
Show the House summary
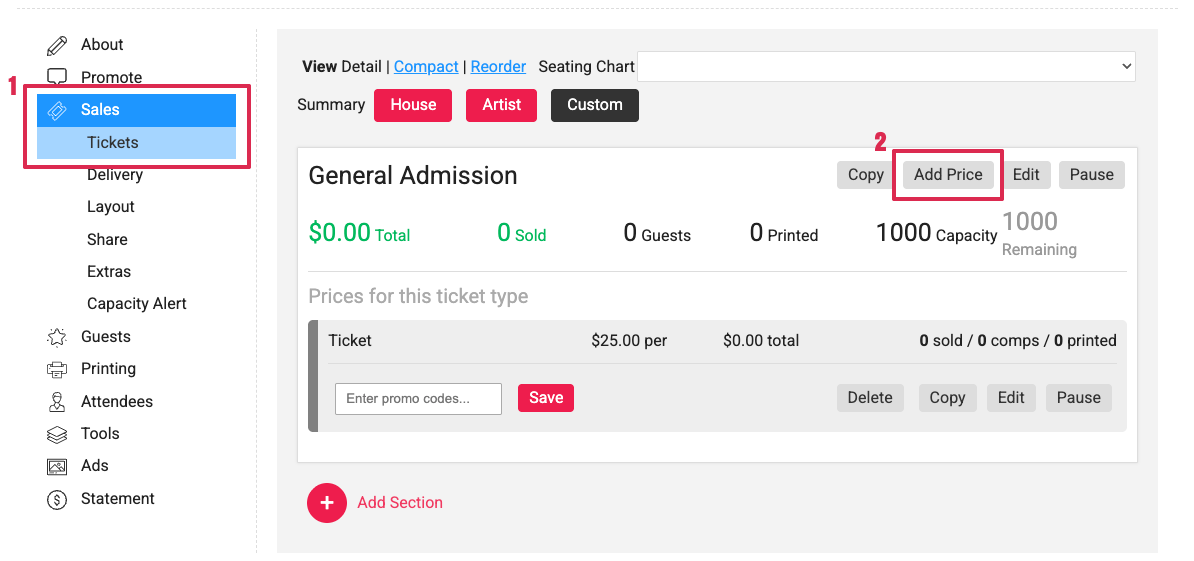[413, 105]
